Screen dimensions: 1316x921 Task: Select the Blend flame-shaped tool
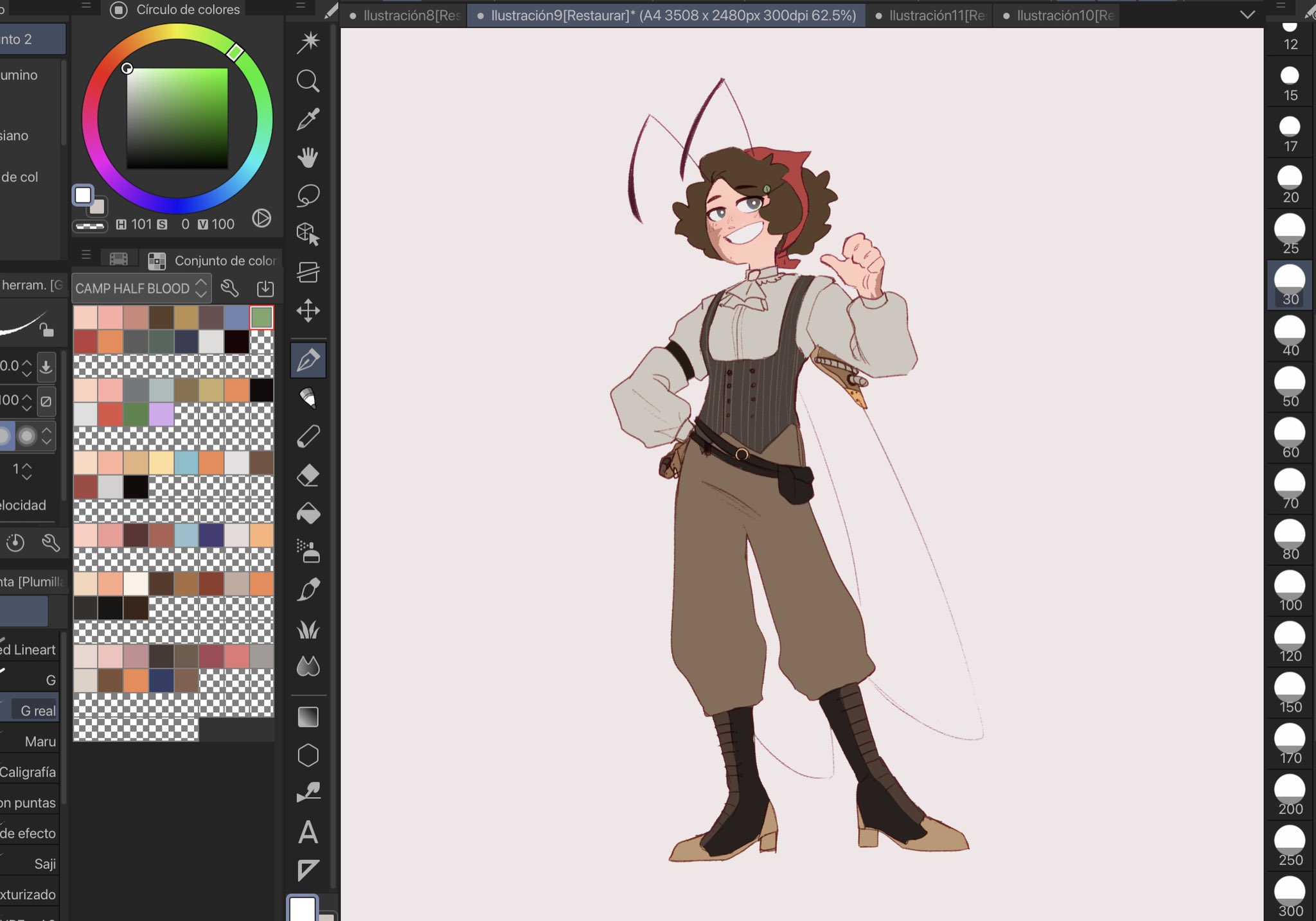point(308,666)
